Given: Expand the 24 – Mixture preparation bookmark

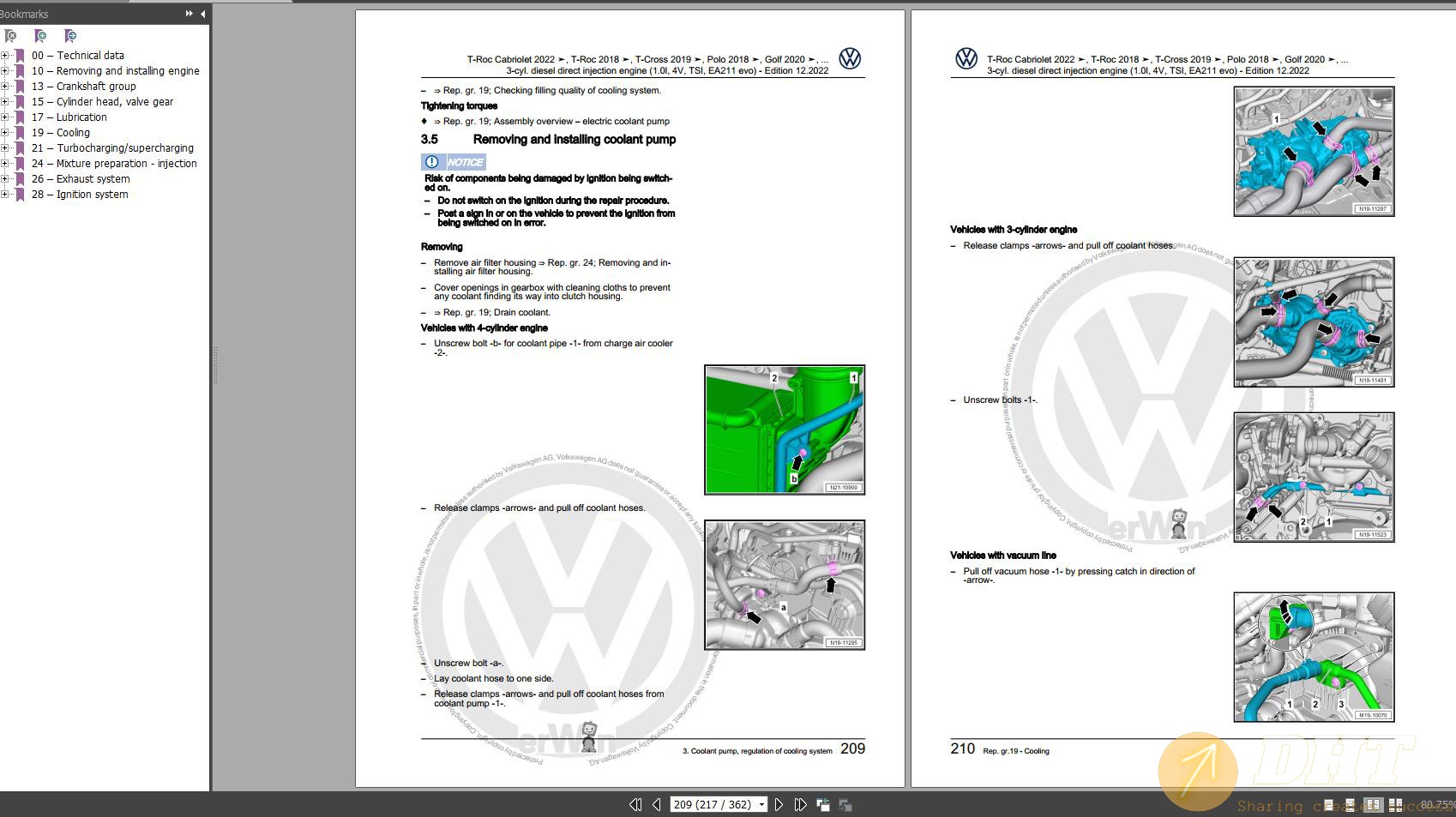Looking at the screenshot, I should [5, 164].
